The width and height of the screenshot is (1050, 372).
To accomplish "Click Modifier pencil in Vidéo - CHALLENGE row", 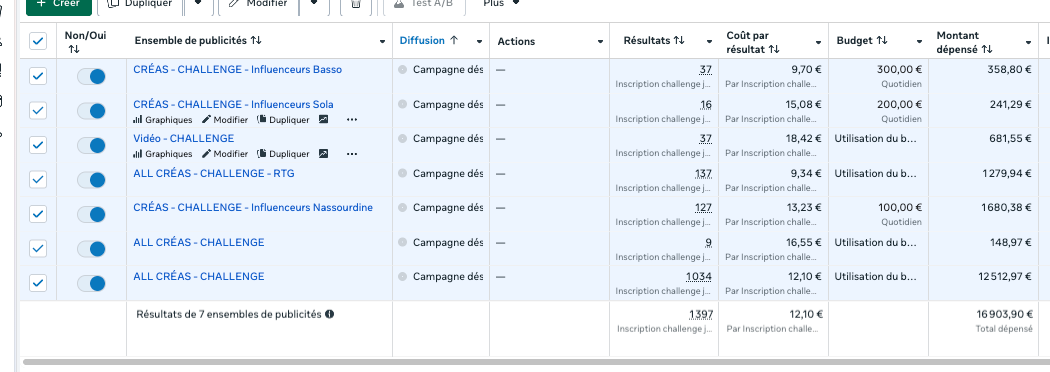I will click(x=225, y=154).
